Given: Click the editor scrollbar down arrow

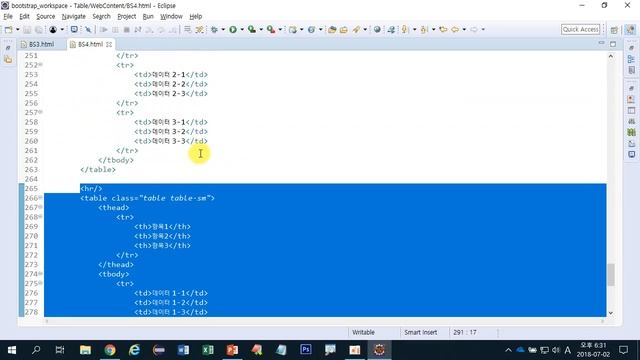Looking at the screenshot, I should click(x=611, y=313).
